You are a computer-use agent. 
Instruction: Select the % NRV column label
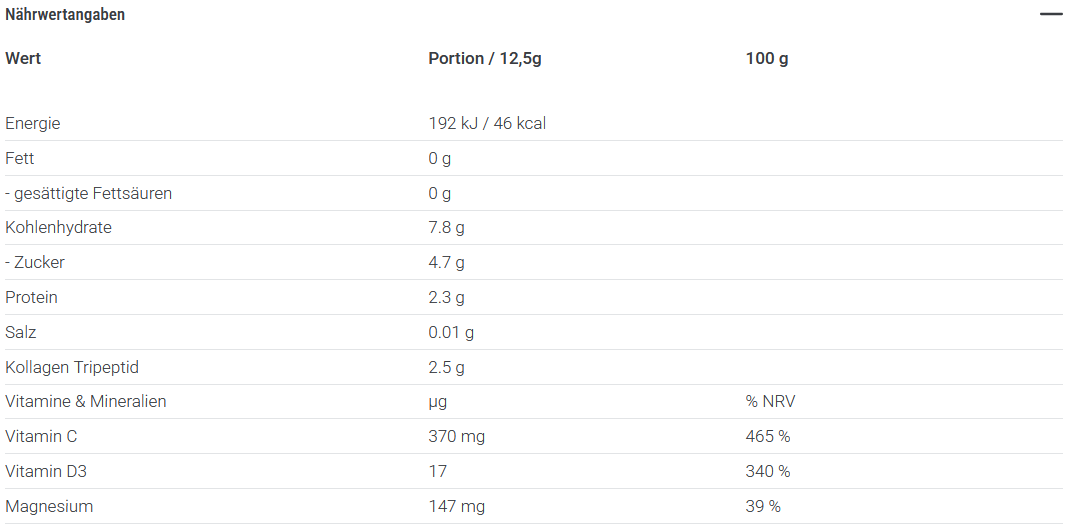click(x=771, y=401)
